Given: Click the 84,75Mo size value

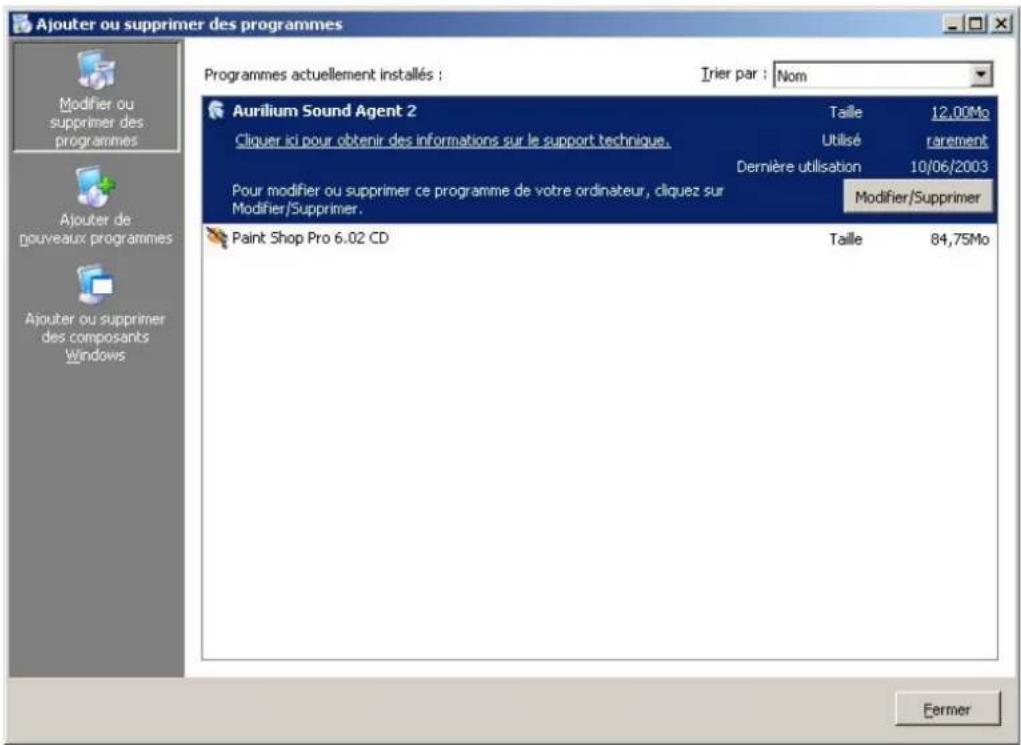Looking at the screenshot, I should point(960,240).
